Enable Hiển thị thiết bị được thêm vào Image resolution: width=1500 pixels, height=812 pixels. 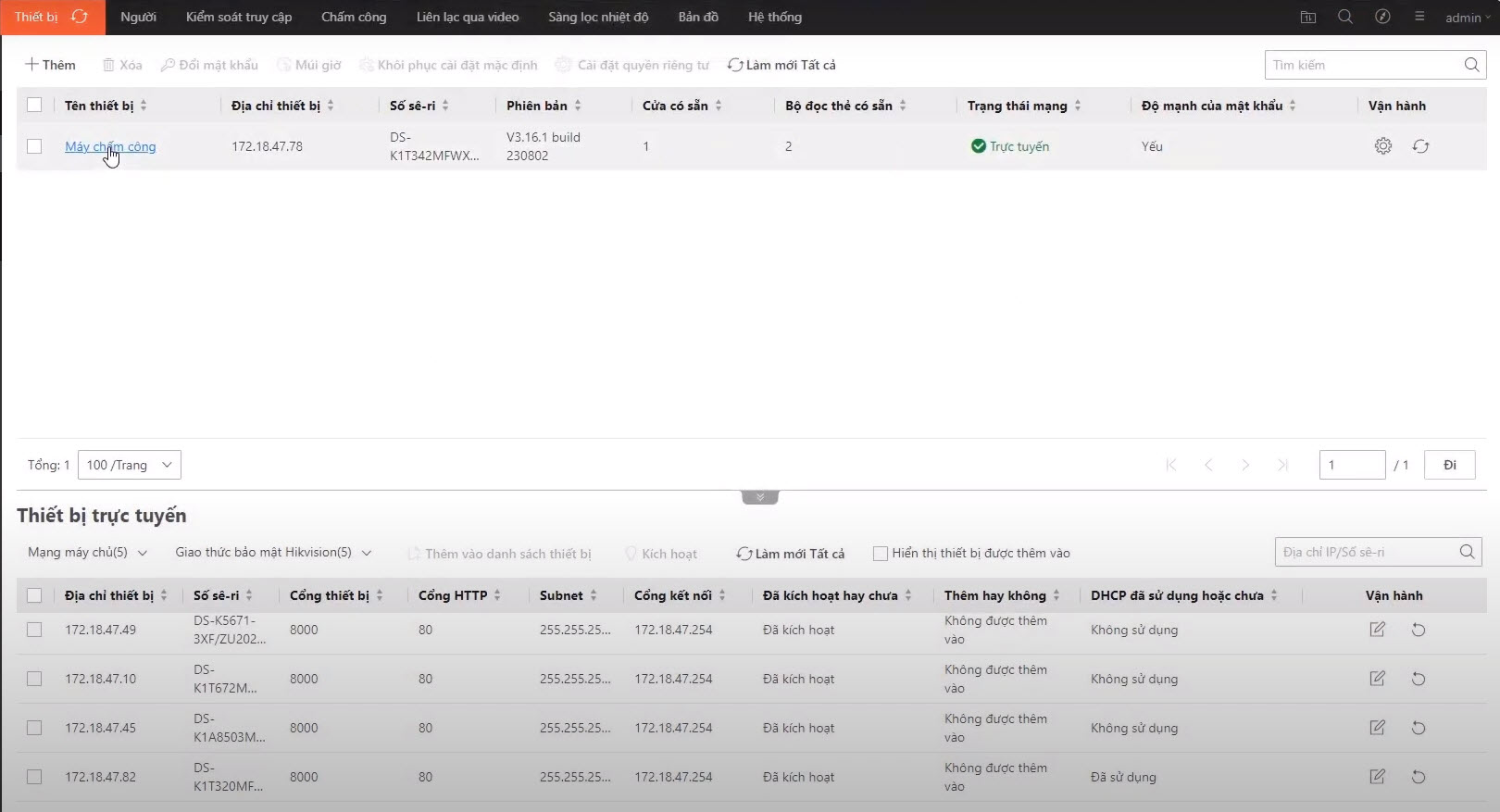pyautogui.click(x=881, y=554)
